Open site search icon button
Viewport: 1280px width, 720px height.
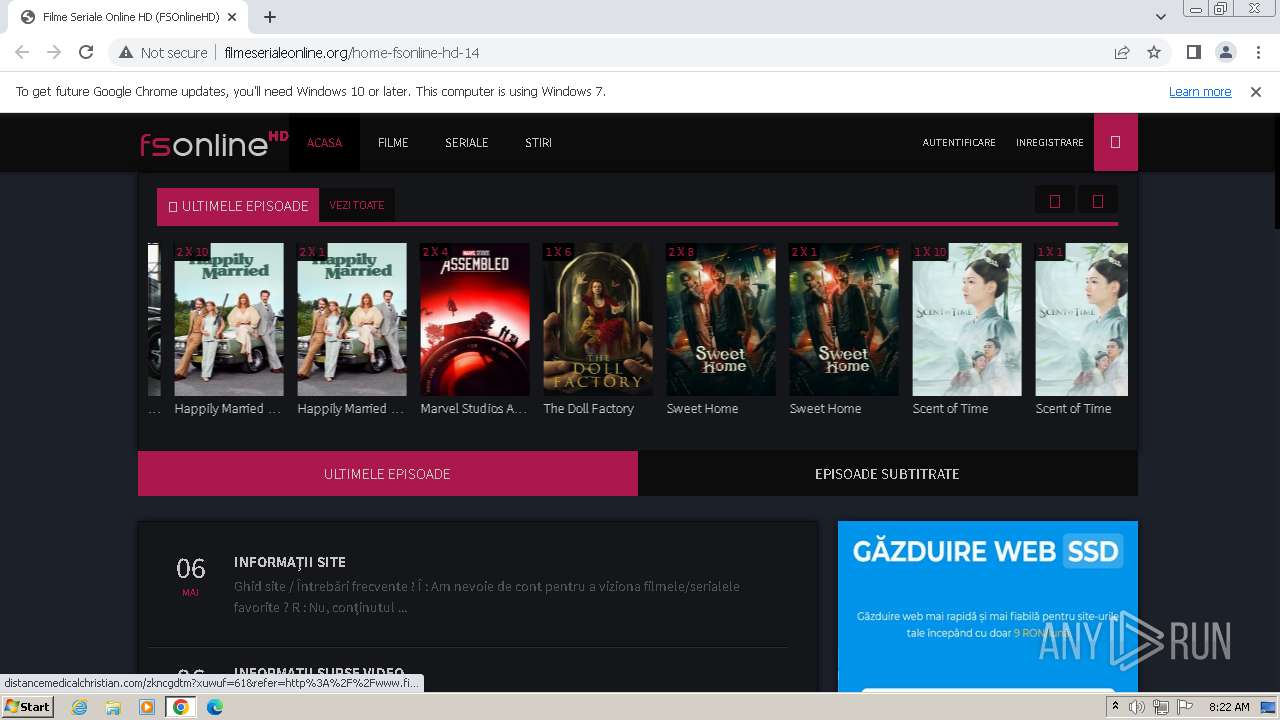click(x=1116, y=143)
